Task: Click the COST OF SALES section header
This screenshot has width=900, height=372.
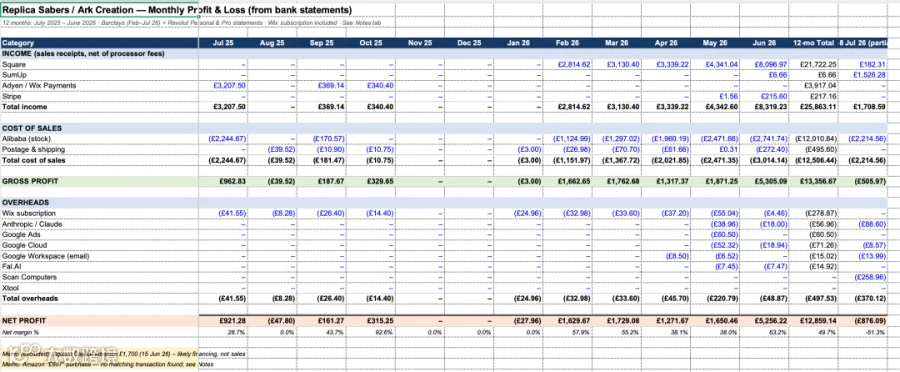Action: (32, 129)
